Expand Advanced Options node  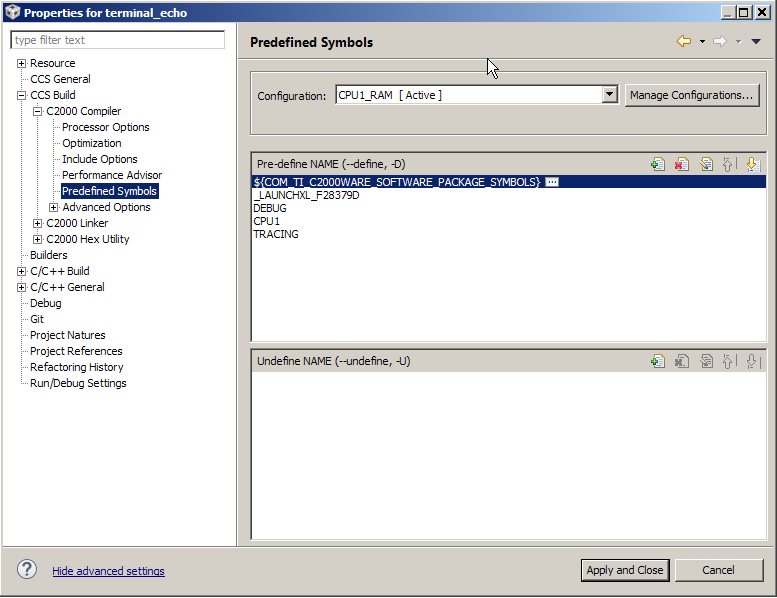coord(54,207)
